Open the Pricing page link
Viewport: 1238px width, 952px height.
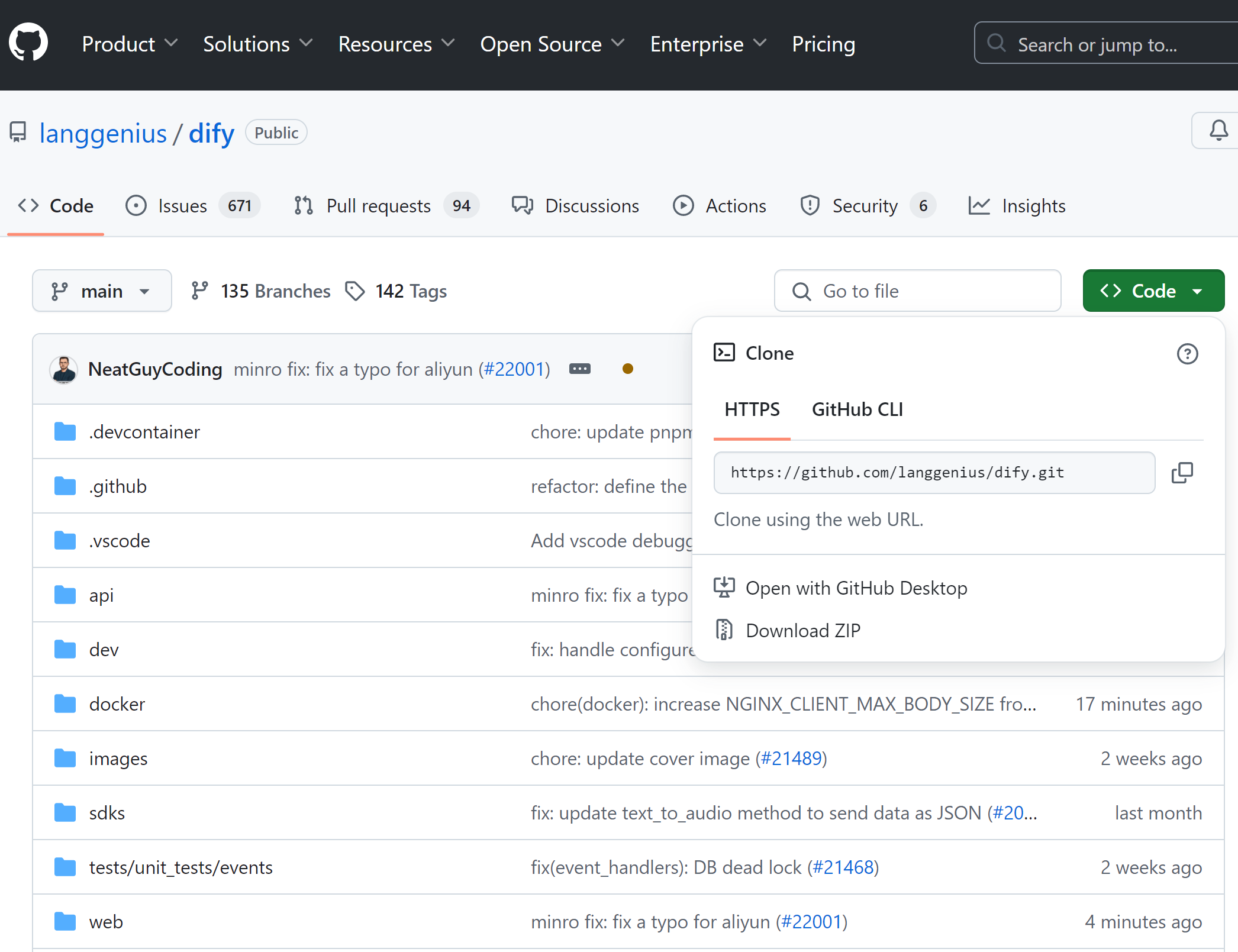coord(823,44)
